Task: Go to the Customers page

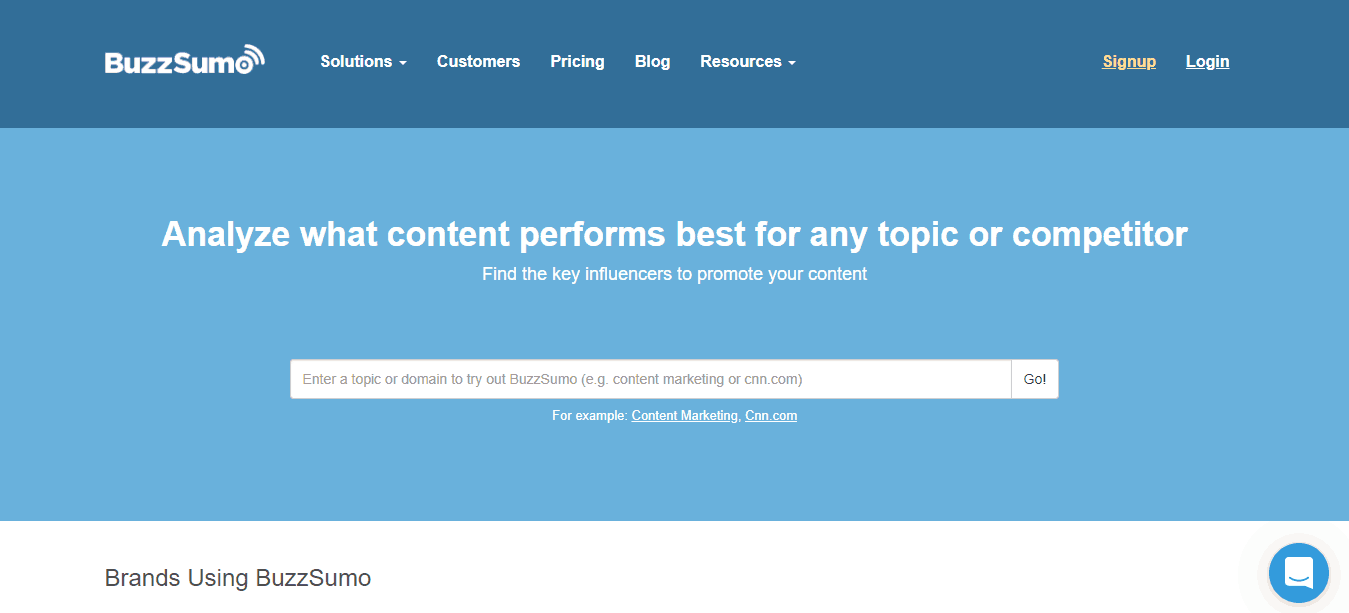Action: click(x=478, y=62)
